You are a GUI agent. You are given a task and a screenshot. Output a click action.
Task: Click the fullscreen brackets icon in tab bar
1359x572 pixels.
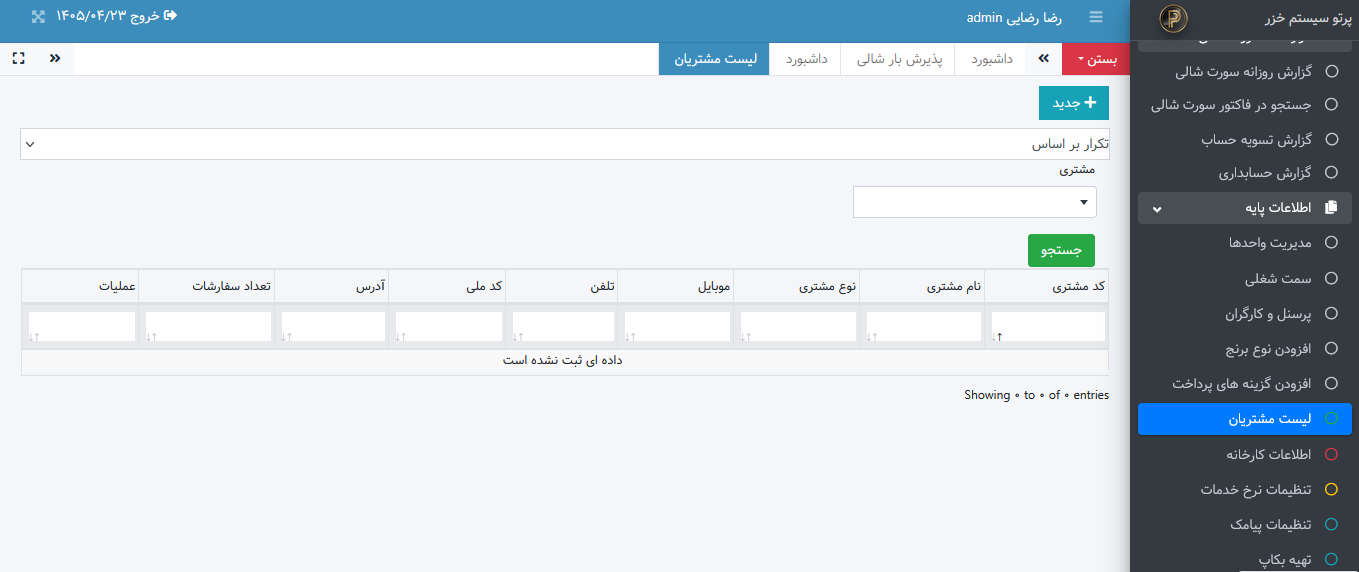tap(18, 58)
